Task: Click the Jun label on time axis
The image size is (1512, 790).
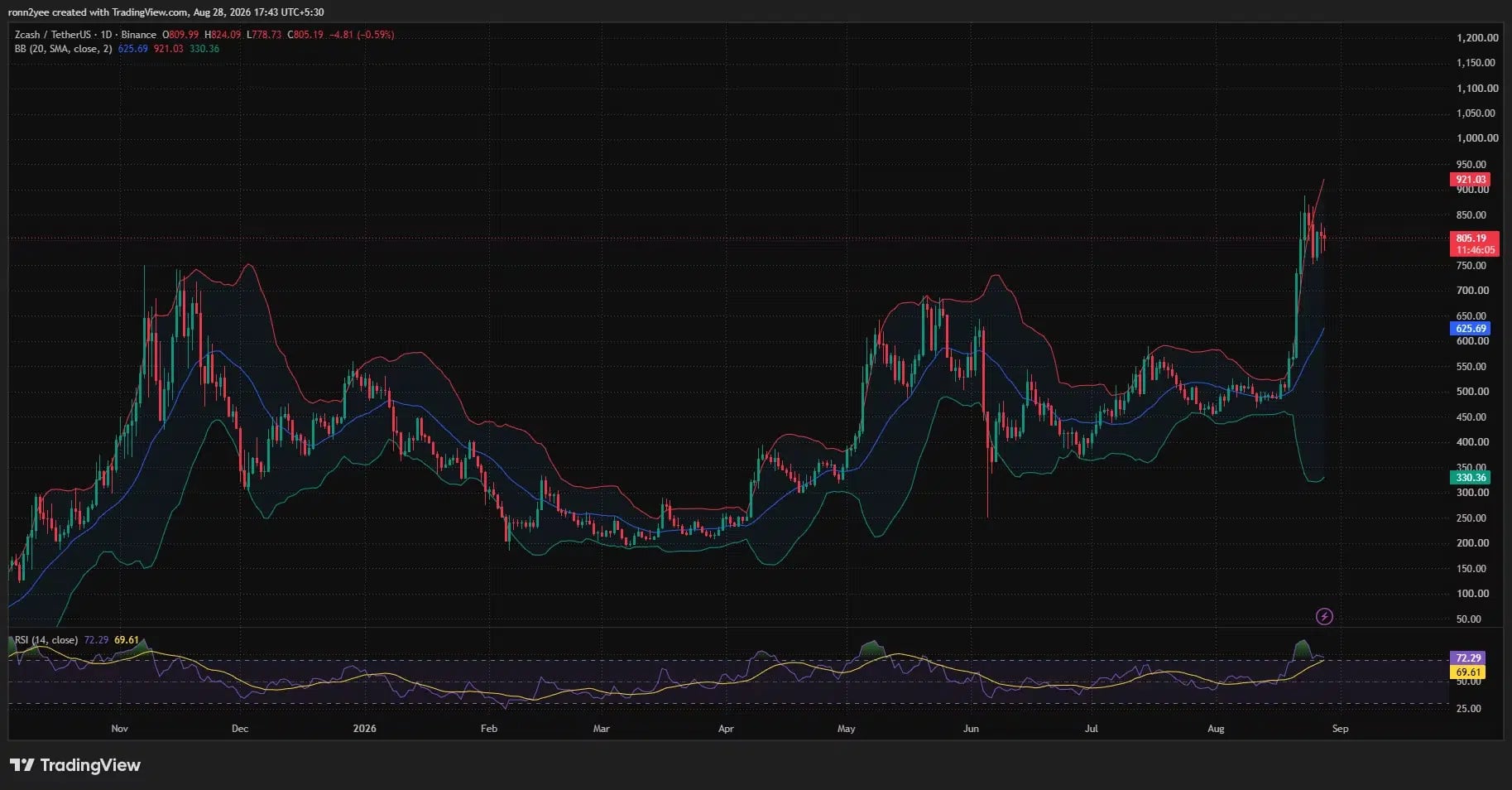Action: point(971,729)
